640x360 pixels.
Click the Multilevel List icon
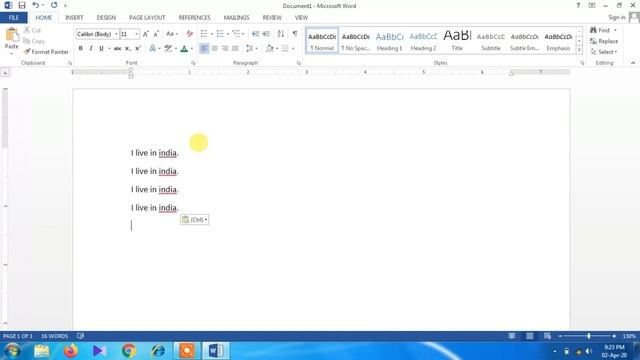point(236,34)
